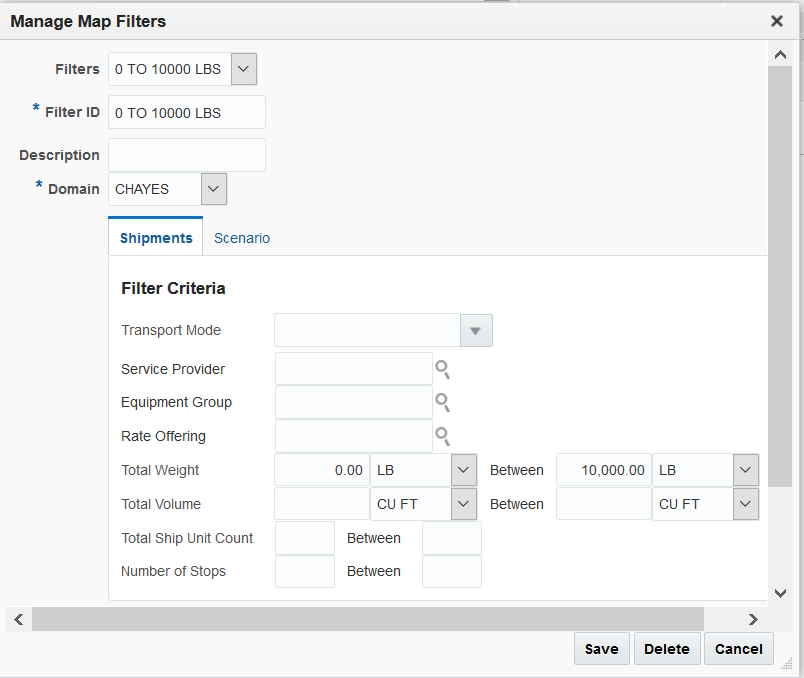The image size is (804, 678).
Task: Click into the Description text field
Action: pos(187,155)
